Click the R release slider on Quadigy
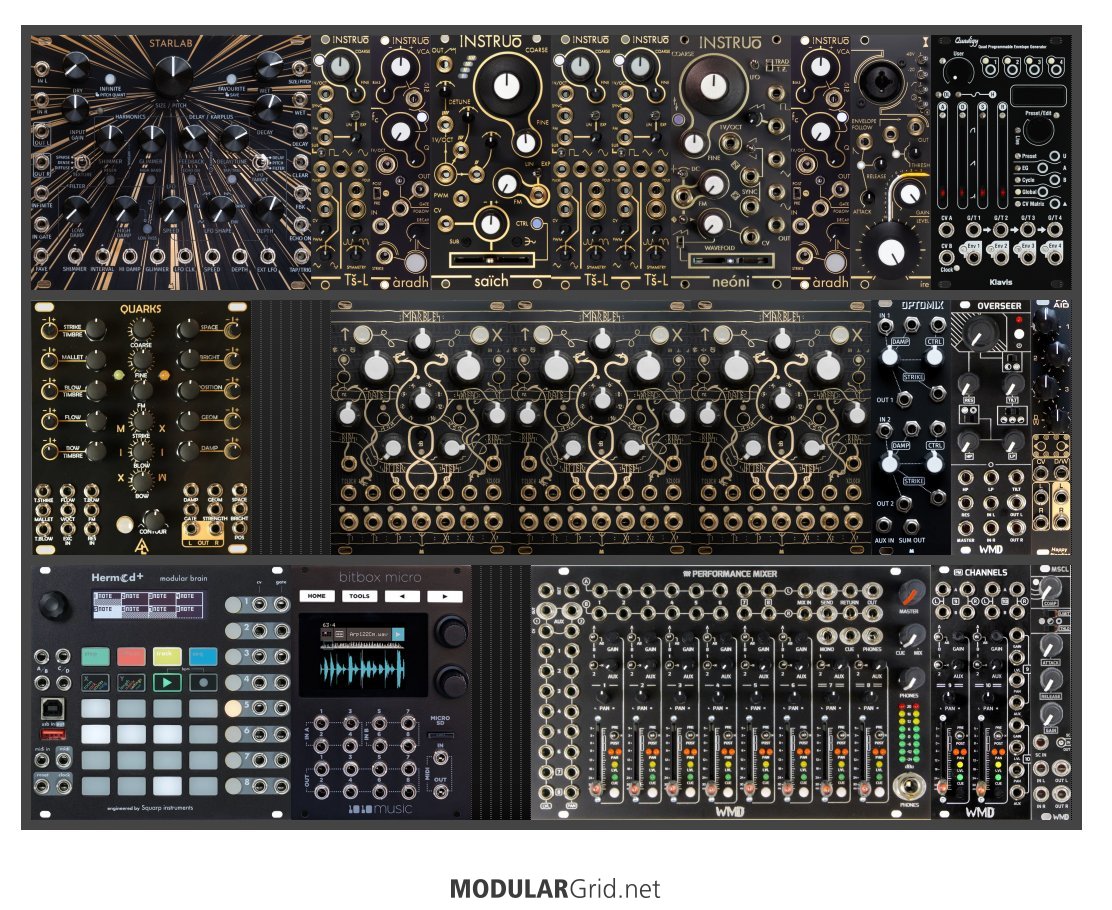 tap(1002, 156)
